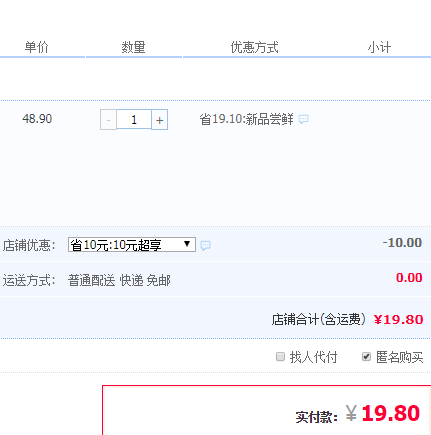Decrease quantity with the minus button
This screenshot has height=435, width=431.
coord(108,119)
